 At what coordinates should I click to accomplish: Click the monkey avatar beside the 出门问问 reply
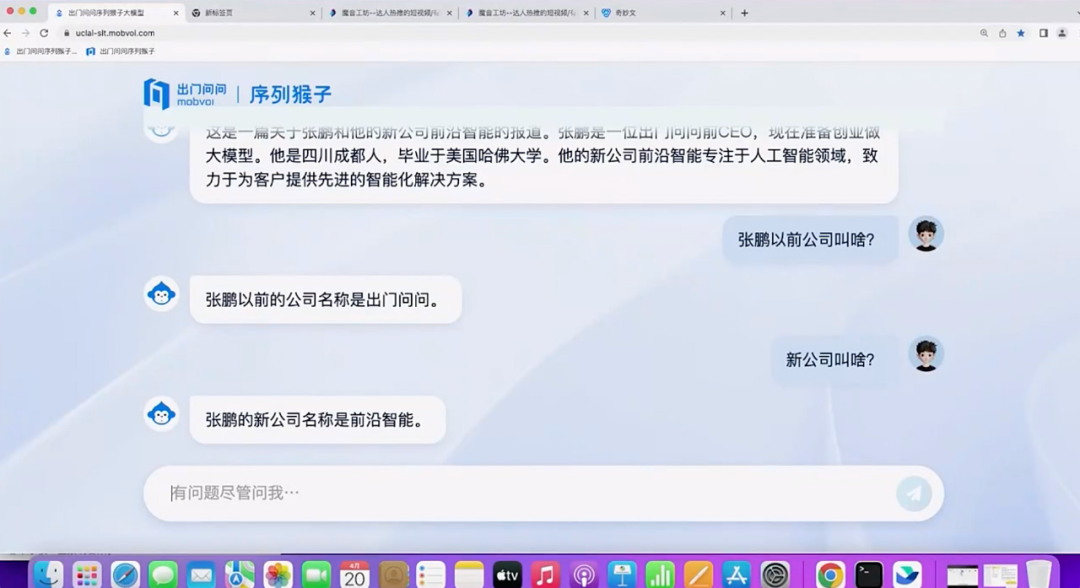162,294
